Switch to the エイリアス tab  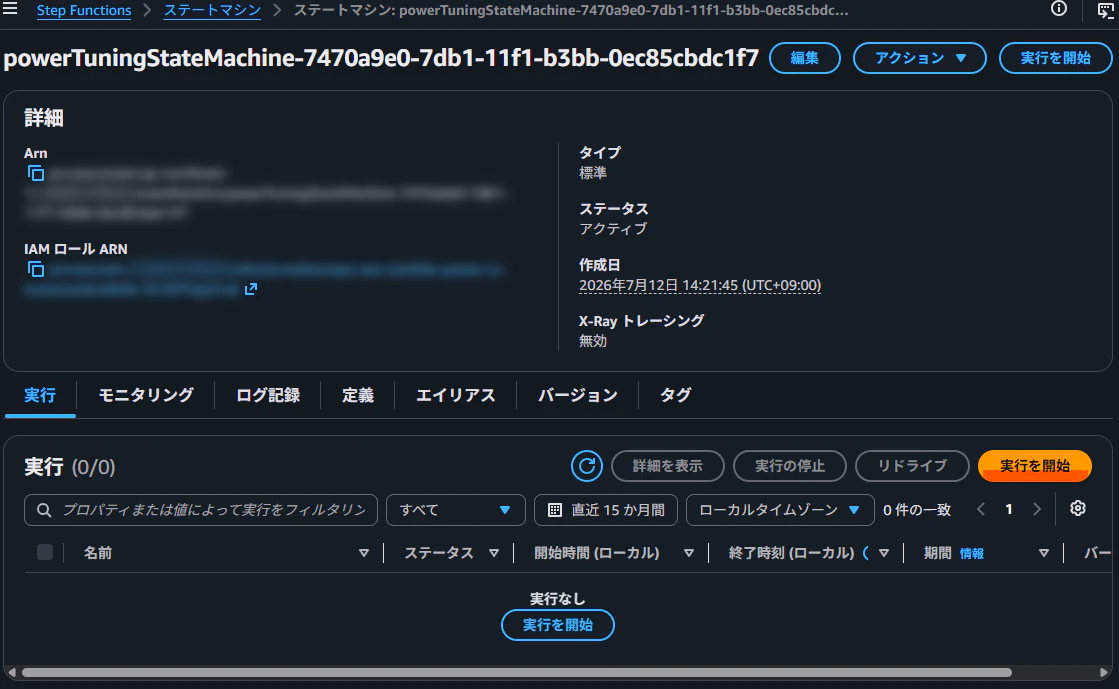[x=455, y=395]
